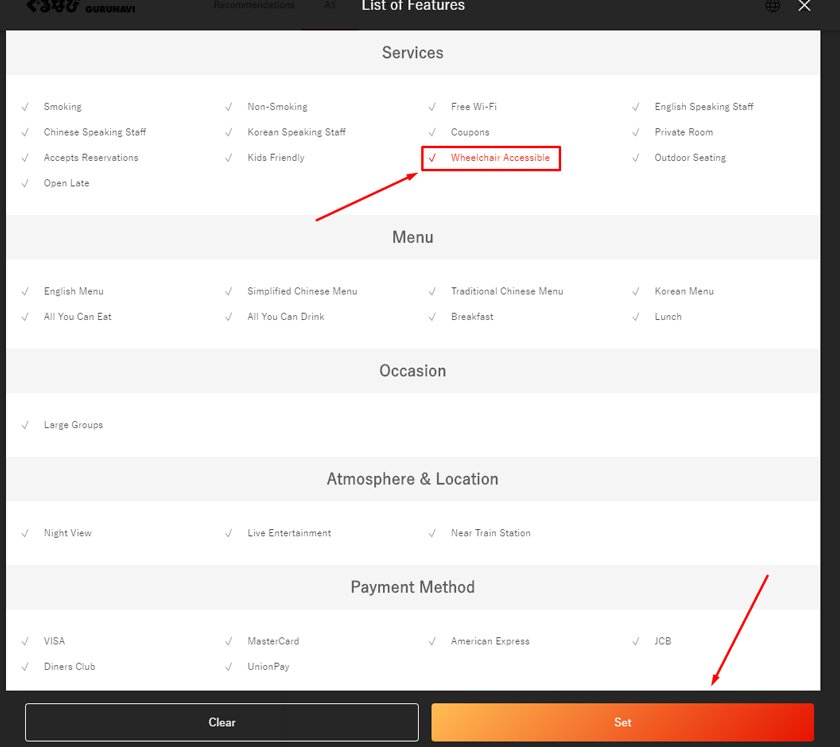Viewport: 840px width, 747px height.
Task: Check the Breakfast option
Action: coord(461,317)
